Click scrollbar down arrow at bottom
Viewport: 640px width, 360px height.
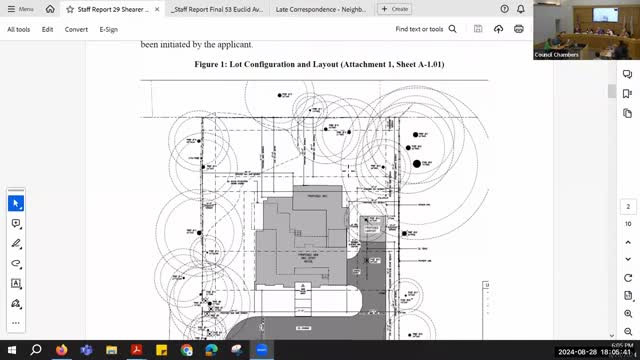611,336
